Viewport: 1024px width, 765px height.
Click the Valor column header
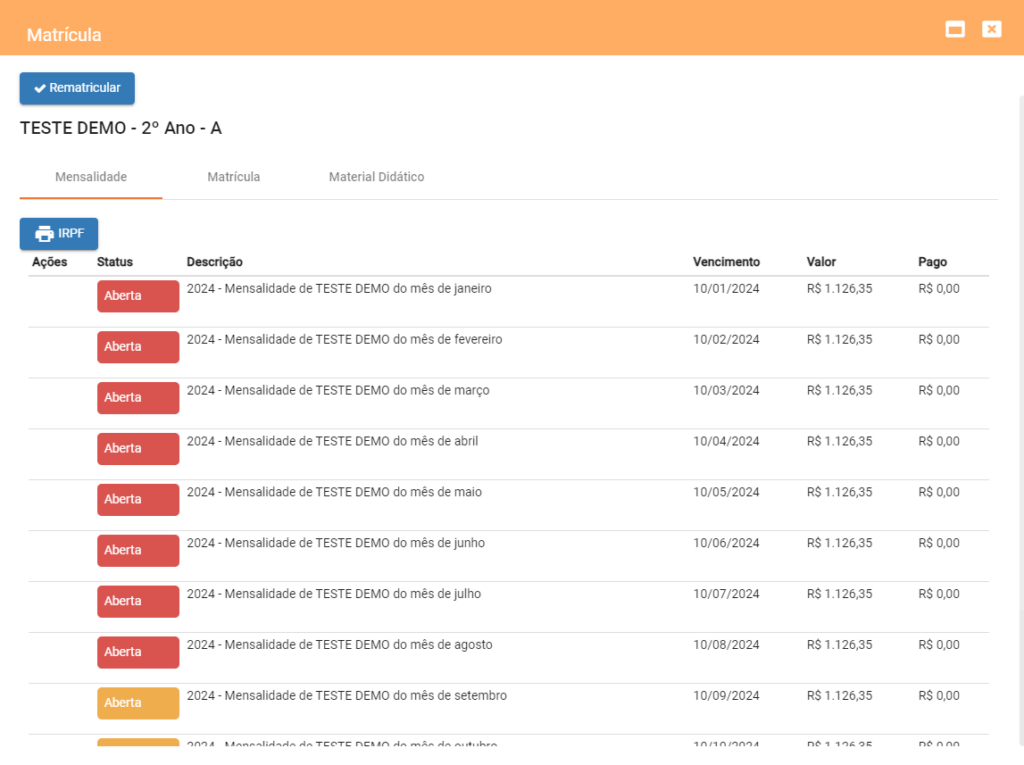[821, 262]
